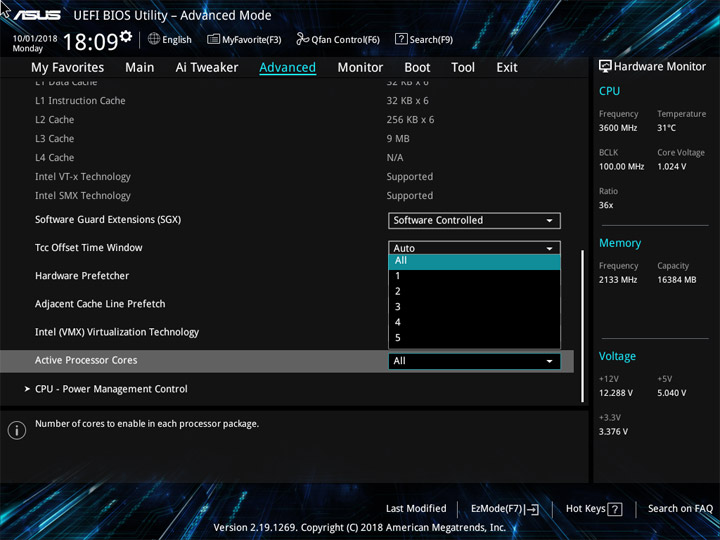Screen dimensions: 720x540
Task: Click the ASUS logo
Action: pos(37,15)
